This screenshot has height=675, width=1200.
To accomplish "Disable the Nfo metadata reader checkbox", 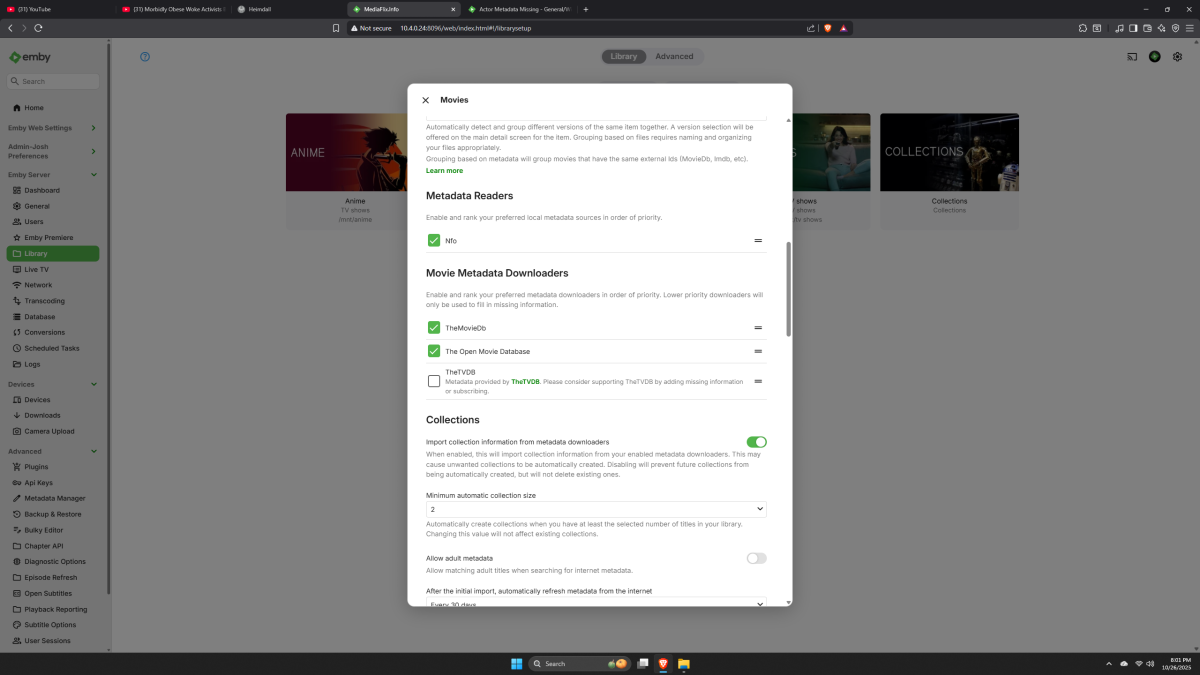I will tap(433, 240).
